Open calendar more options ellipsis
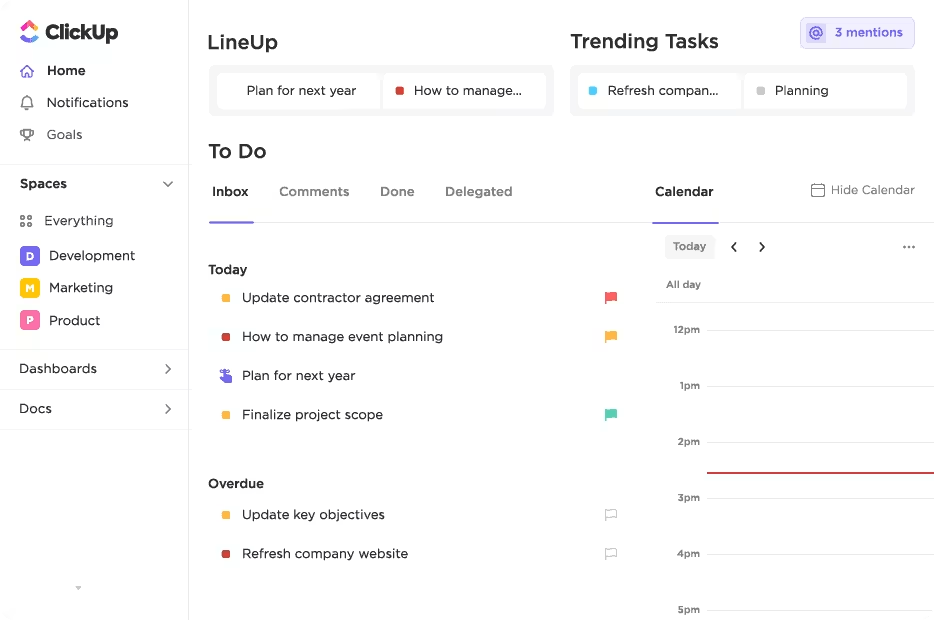934x620 pixels. coord(908,247)
